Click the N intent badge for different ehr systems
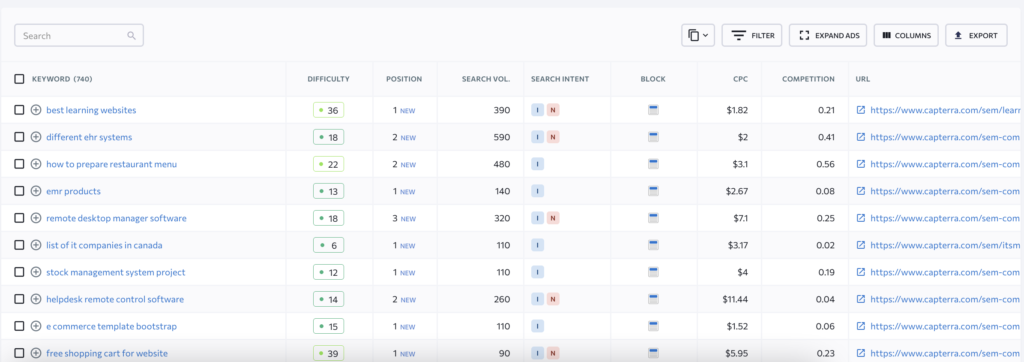 point(553,137)
